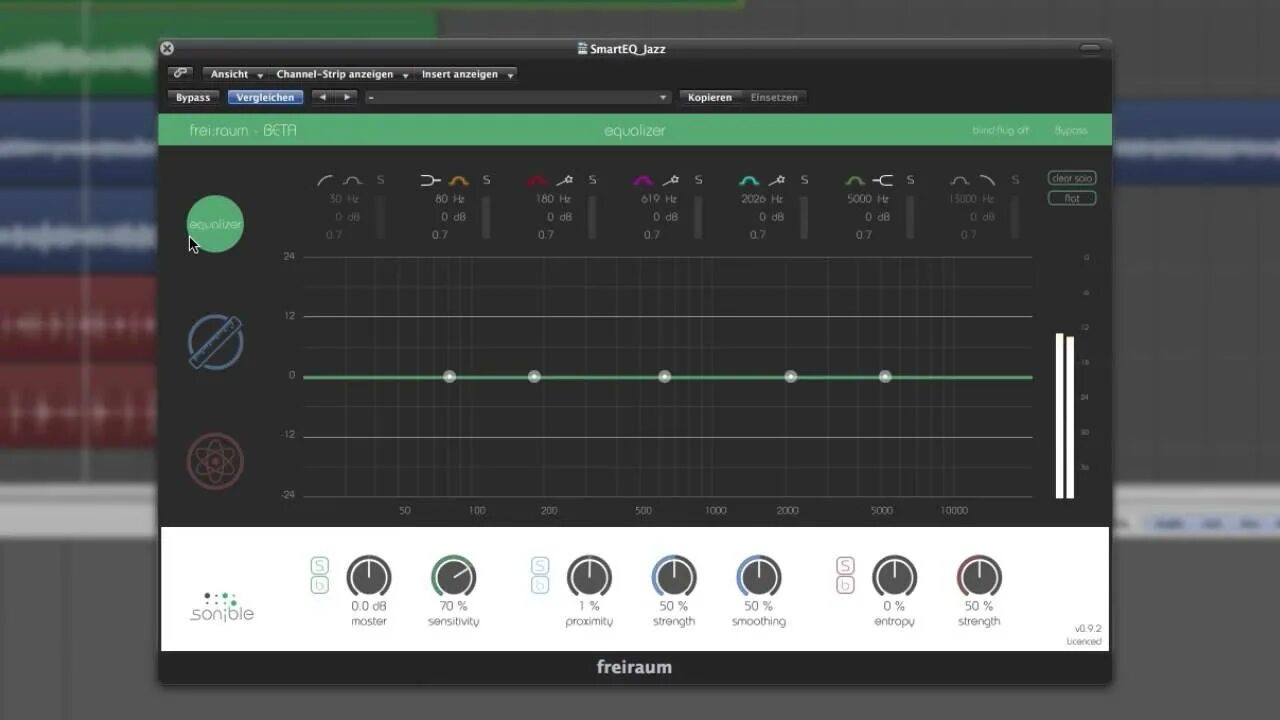Solo the 619 Hz band with its S button
The image size is (1280, 720).
tap(698, 180)
